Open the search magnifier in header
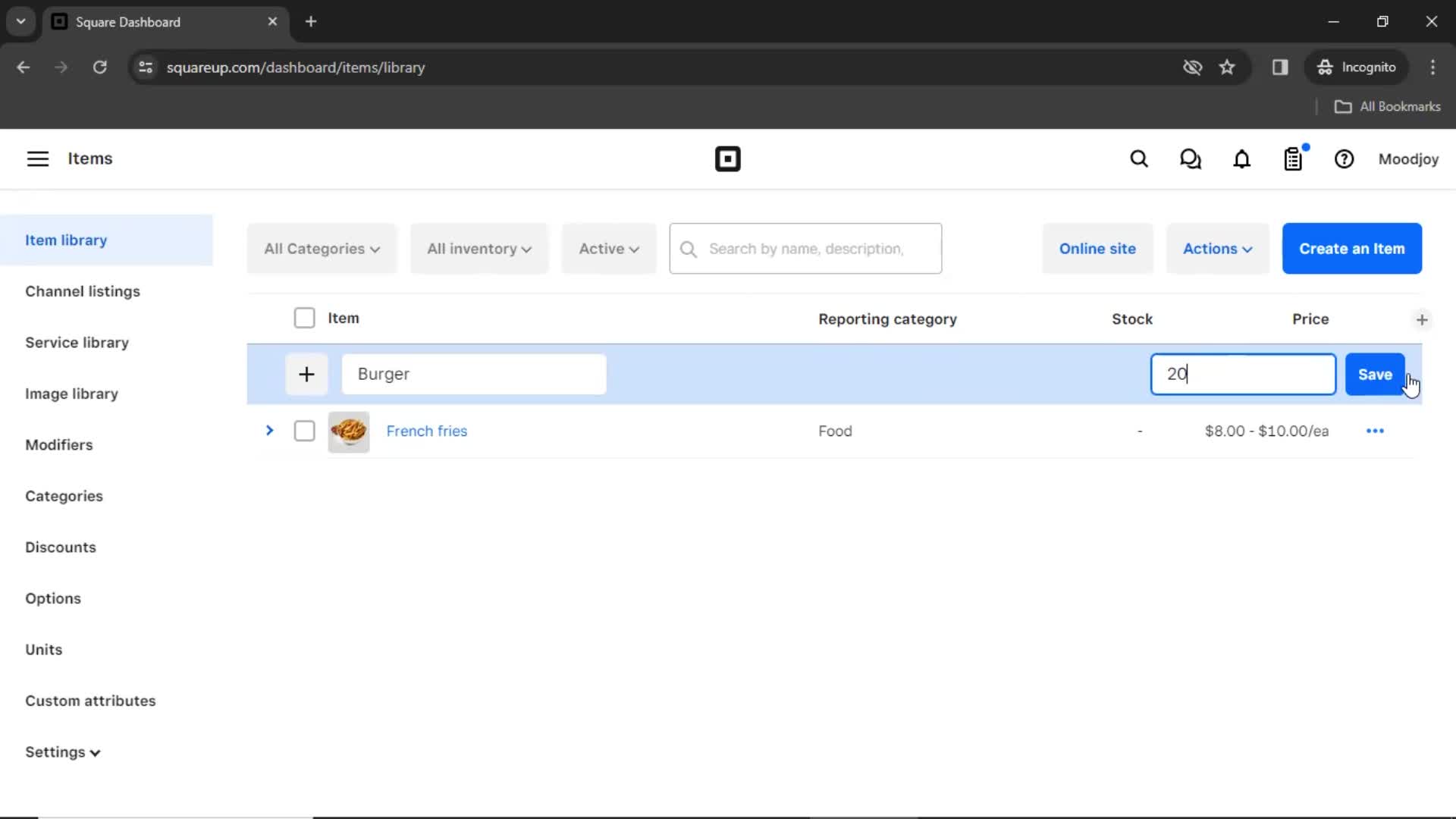This screenshot has width=1456, height=819. pyautogui.click(x=1138, y=158)
